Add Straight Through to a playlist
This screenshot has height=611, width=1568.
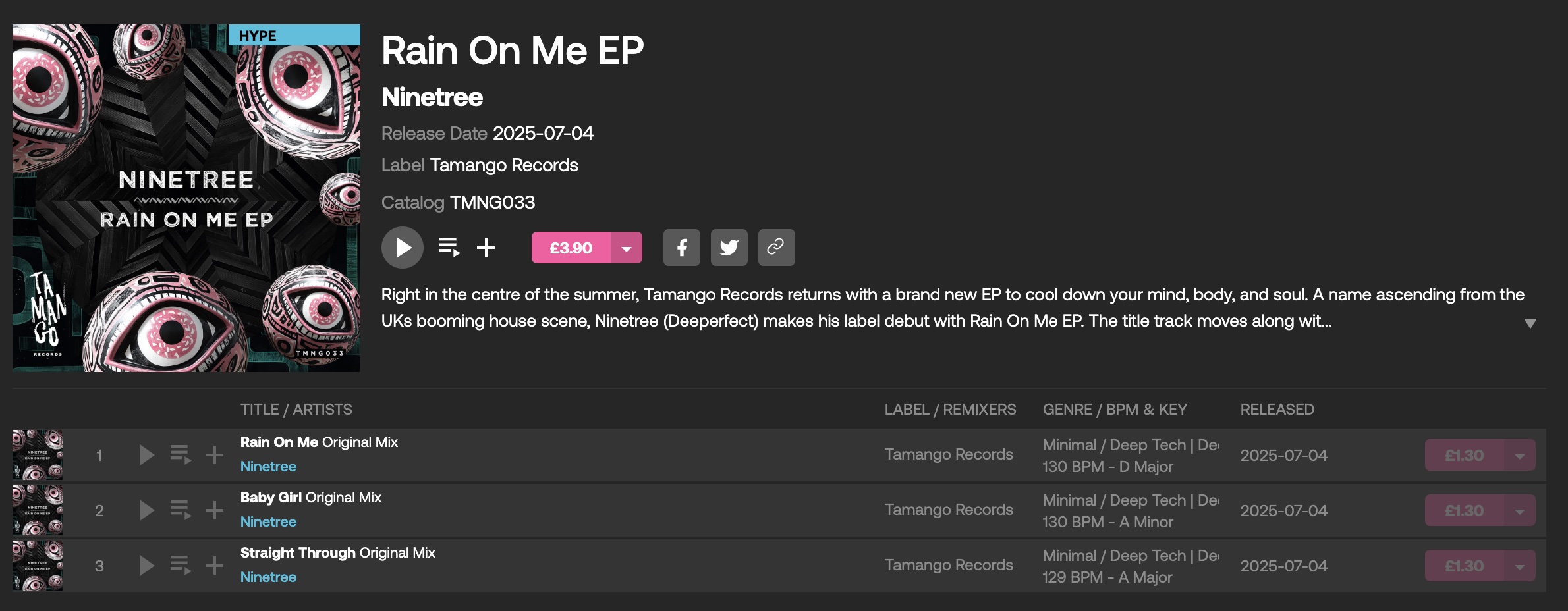pyautogui.click(x=214, y=566)
